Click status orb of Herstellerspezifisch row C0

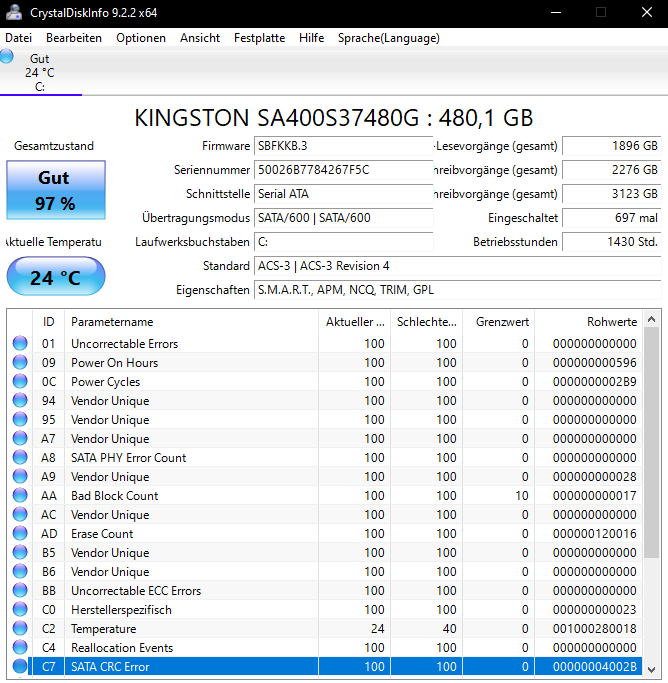[20, 609]
